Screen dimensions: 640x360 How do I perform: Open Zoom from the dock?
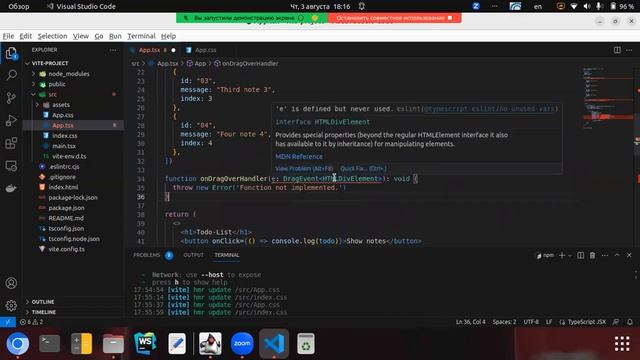[x=242, y=343]
